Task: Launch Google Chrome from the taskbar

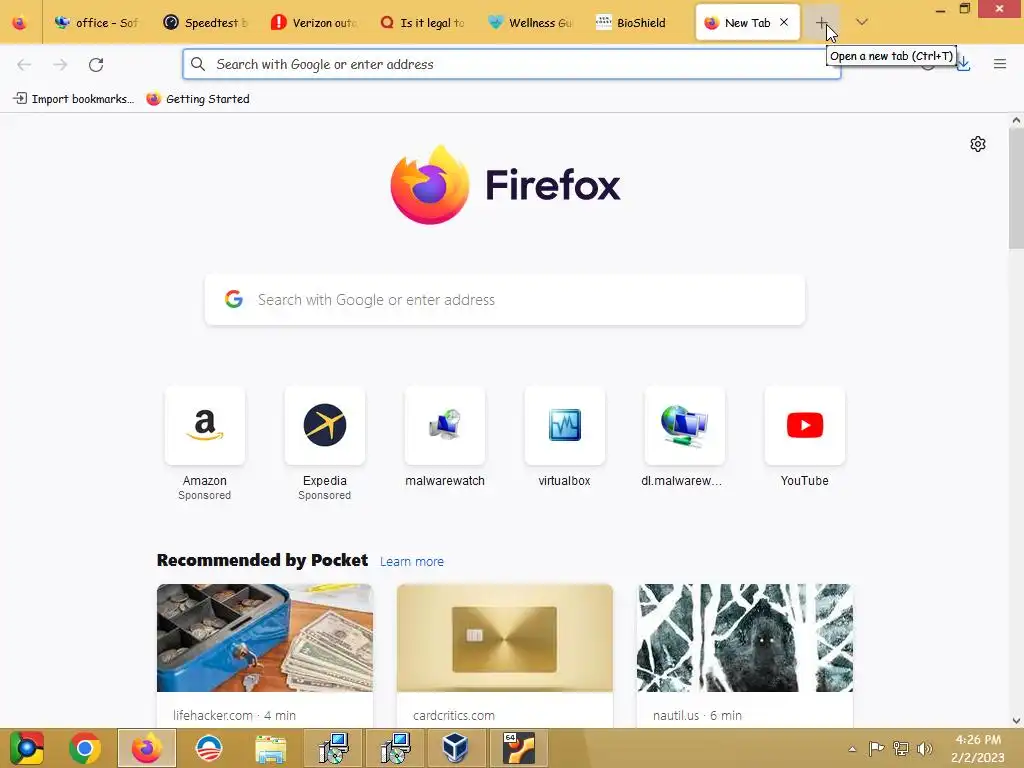Action: (x=85, y=748)
